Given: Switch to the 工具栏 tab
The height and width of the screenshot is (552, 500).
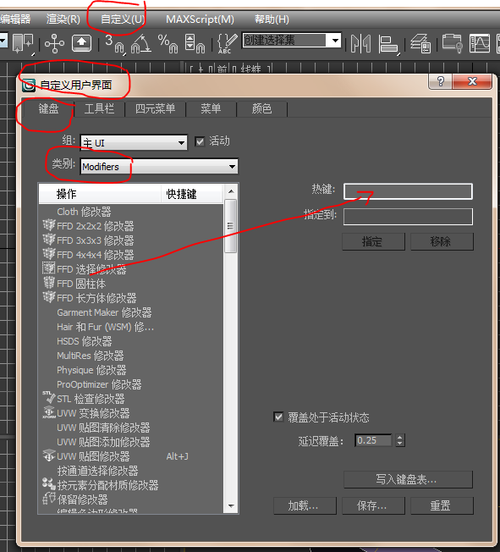Looking at the screenshot, I should (x=99, y=109).
